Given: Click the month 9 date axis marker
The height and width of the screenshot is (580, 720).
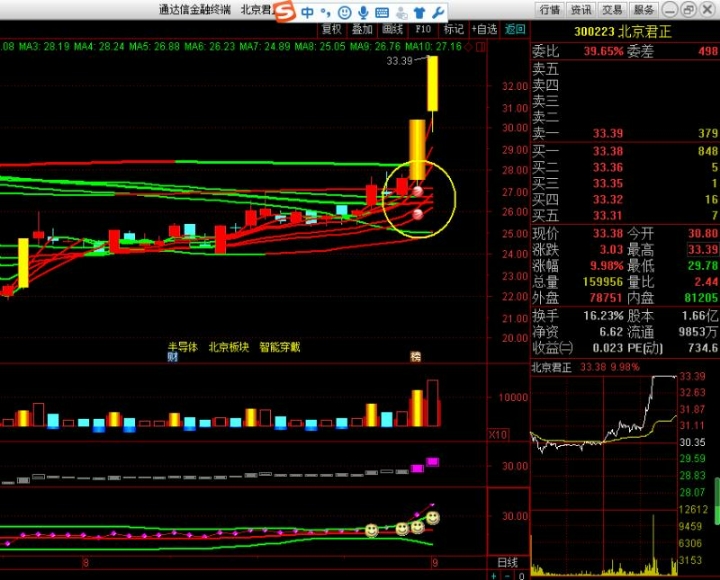Looking at the screenshot, I should click(435, 563).
